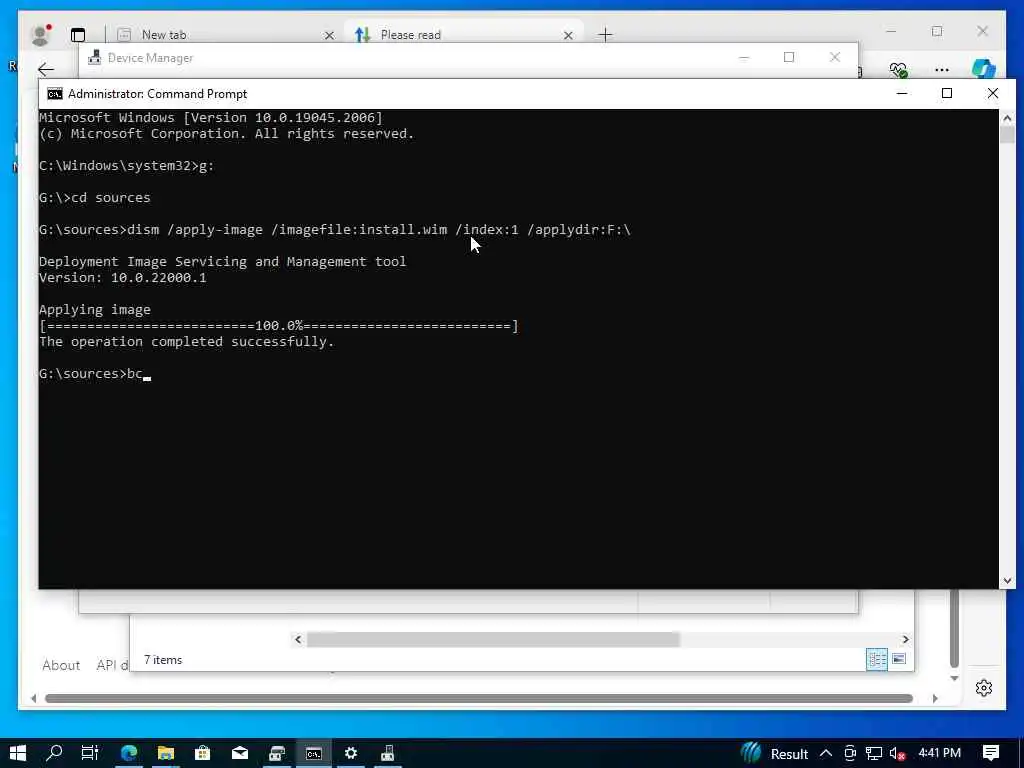Open the About link on the web page
The image size is (1024, 768).
point(61,665)
